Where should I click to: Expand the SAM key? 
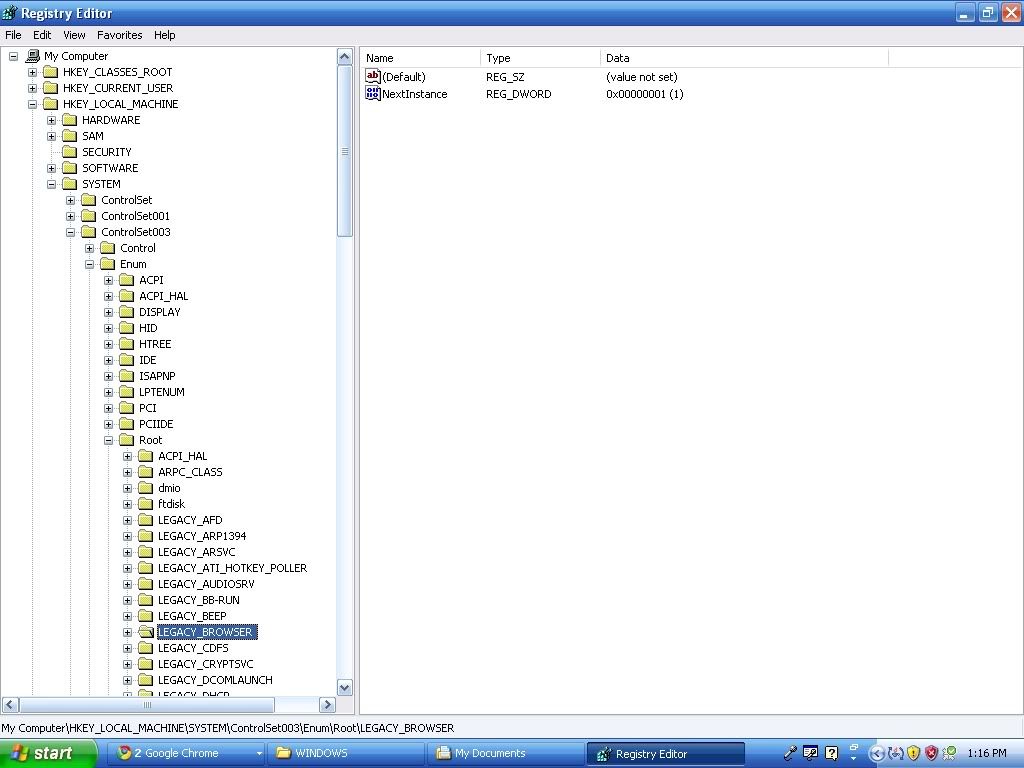(x=52, y=136)
